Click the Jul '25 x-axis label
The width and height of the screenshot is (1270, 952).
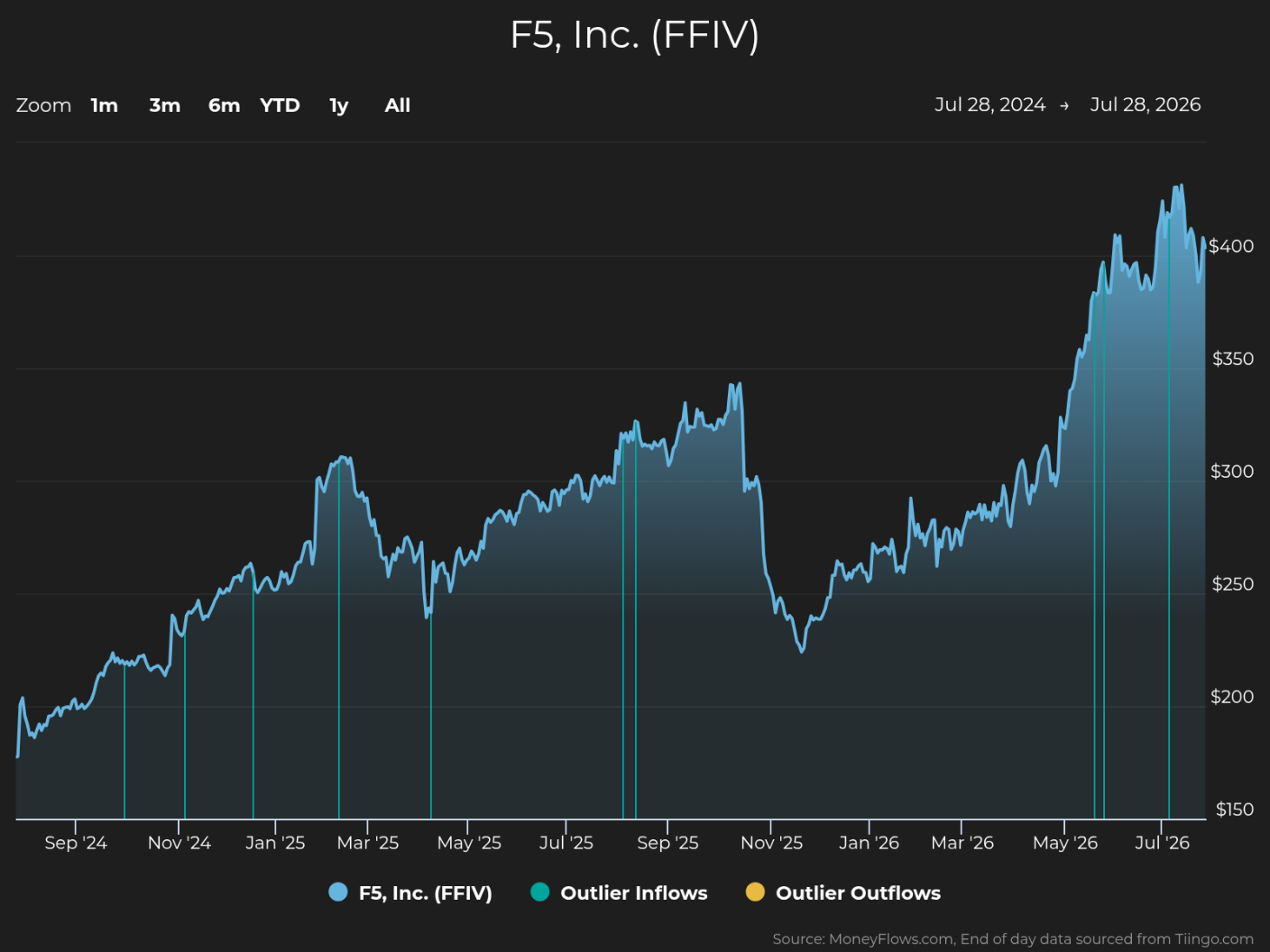click(x=566, y=843)
